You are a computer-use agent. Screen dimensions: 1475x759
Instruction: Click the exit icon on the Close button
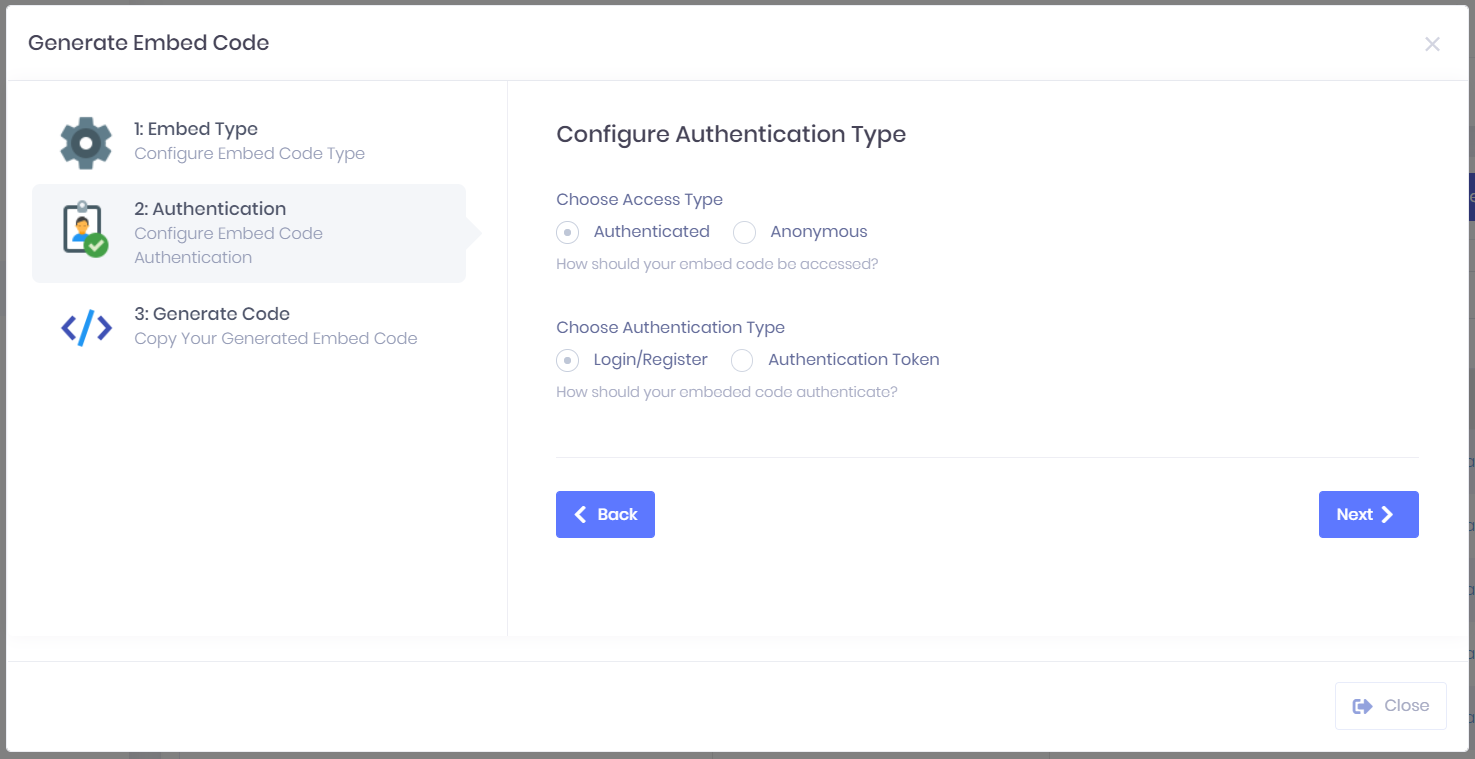(x=1362, y=706)
